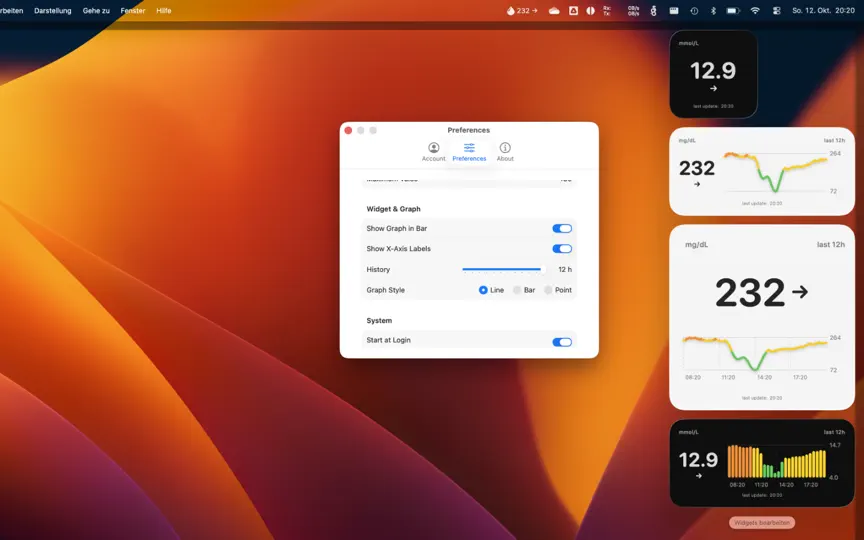Open the About tab
This screenshot has width=864, height=540.
505,152
